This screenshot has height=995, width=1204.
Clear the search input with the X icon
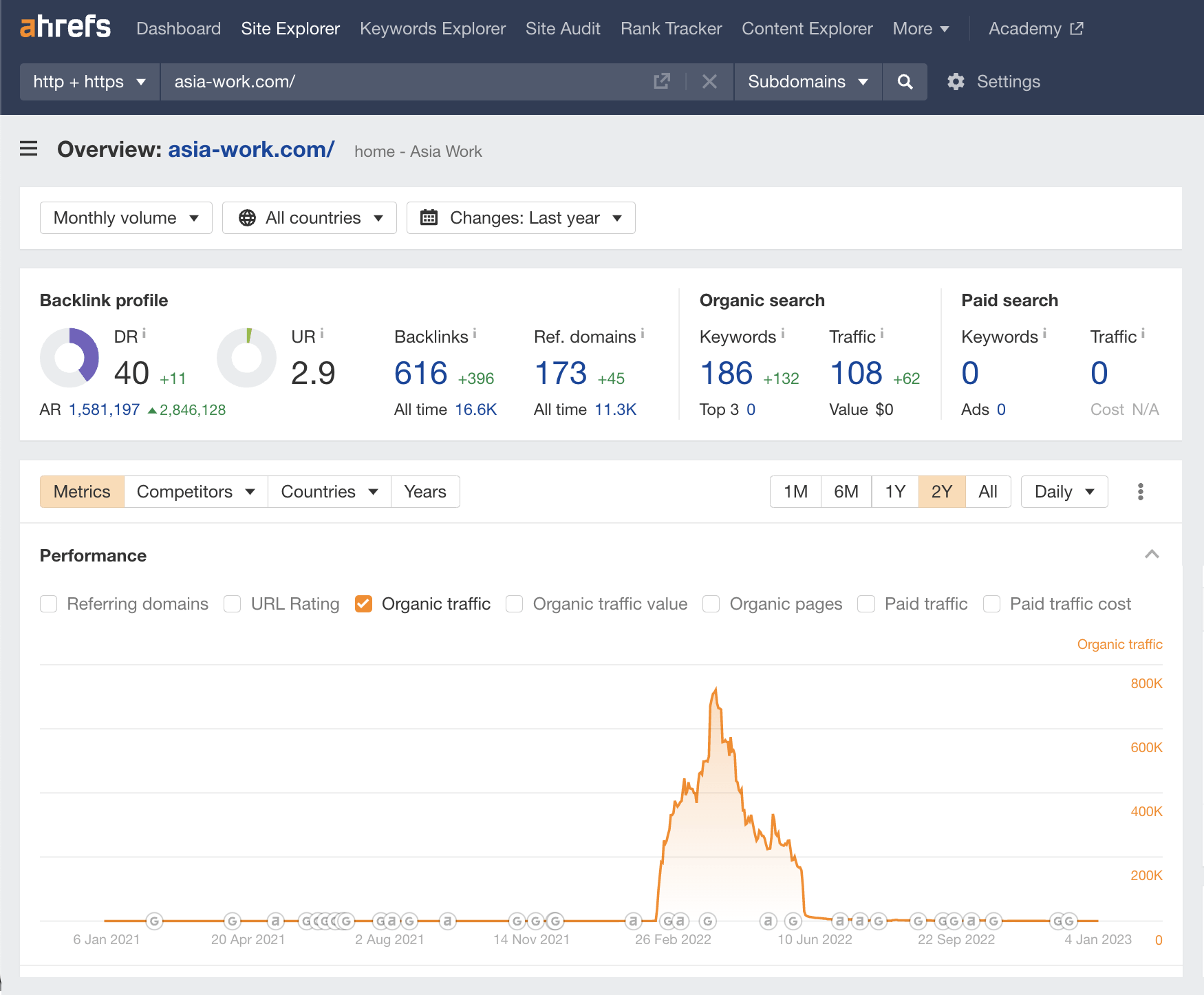coord(709,81)
